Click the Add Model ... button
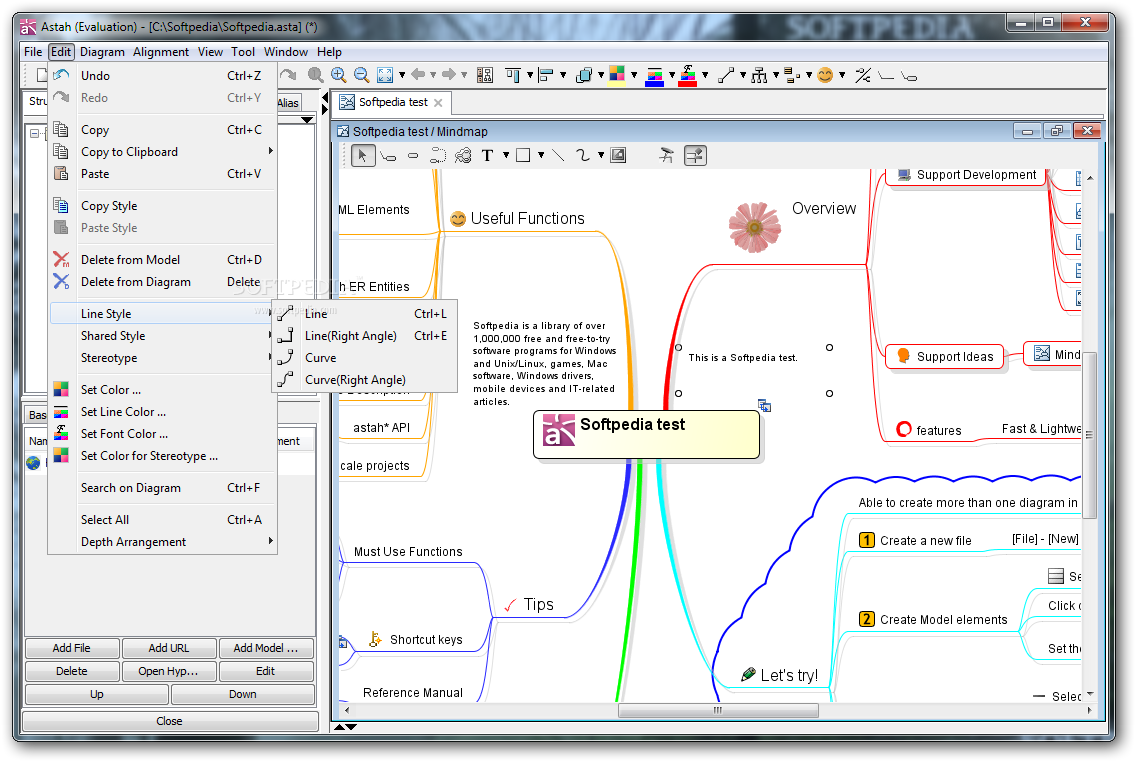This screenshot has height=762, width=1136. [266, 648]
